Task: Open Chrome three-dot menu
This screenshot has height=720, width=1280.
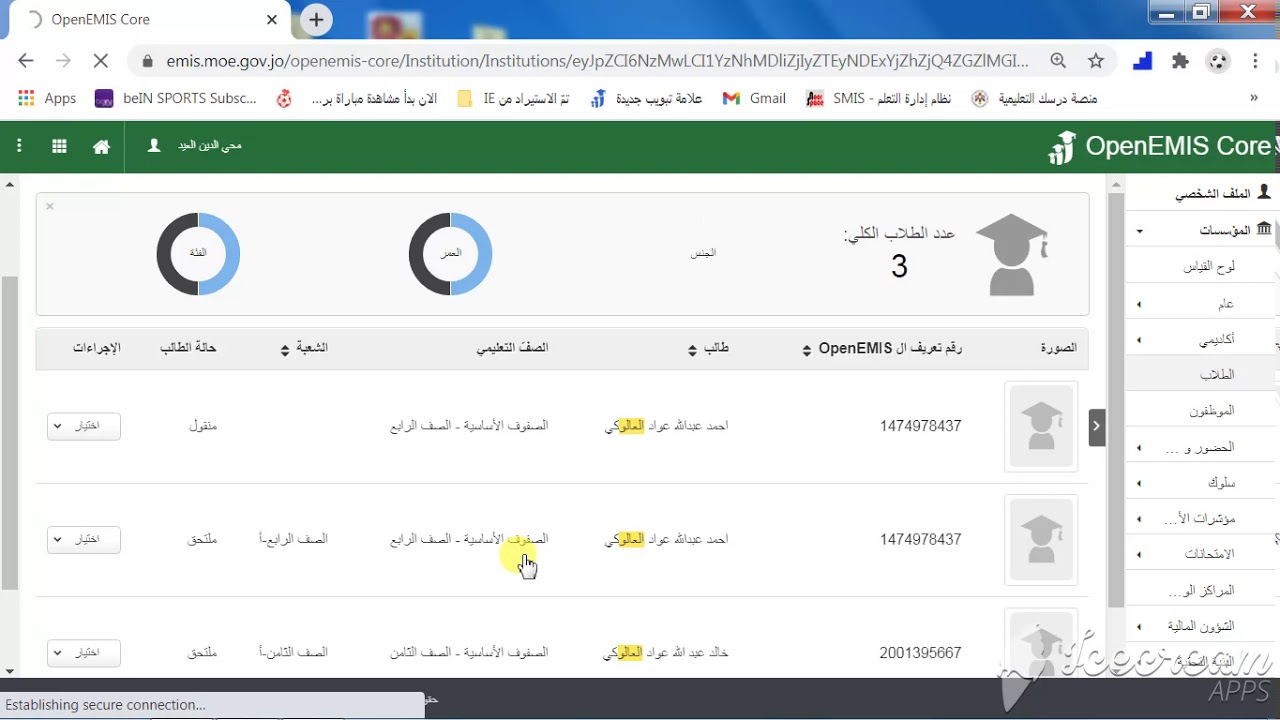Action: [x=1255, y=61]
